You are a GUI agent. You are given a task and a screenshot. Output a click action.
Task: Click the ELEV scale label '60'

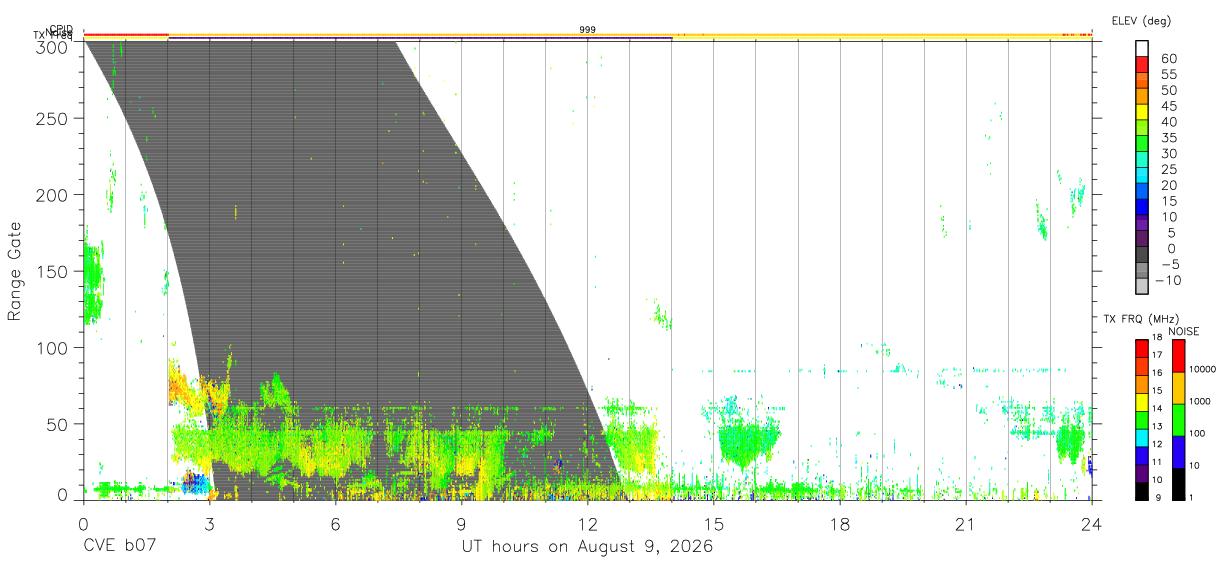coord(1168,58)
